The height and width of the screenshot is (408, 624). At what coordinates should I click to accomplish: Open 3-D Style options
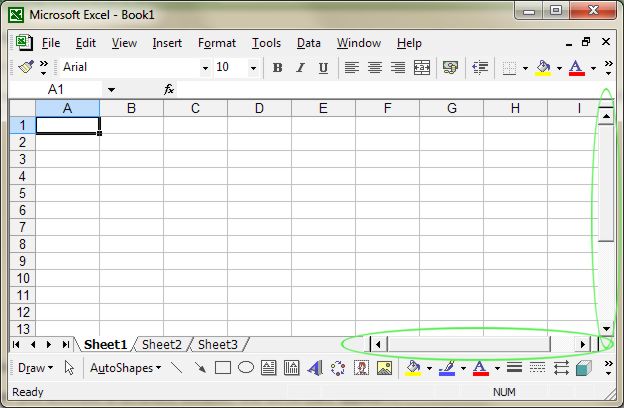pyautogui.click(x=584, y=368)
